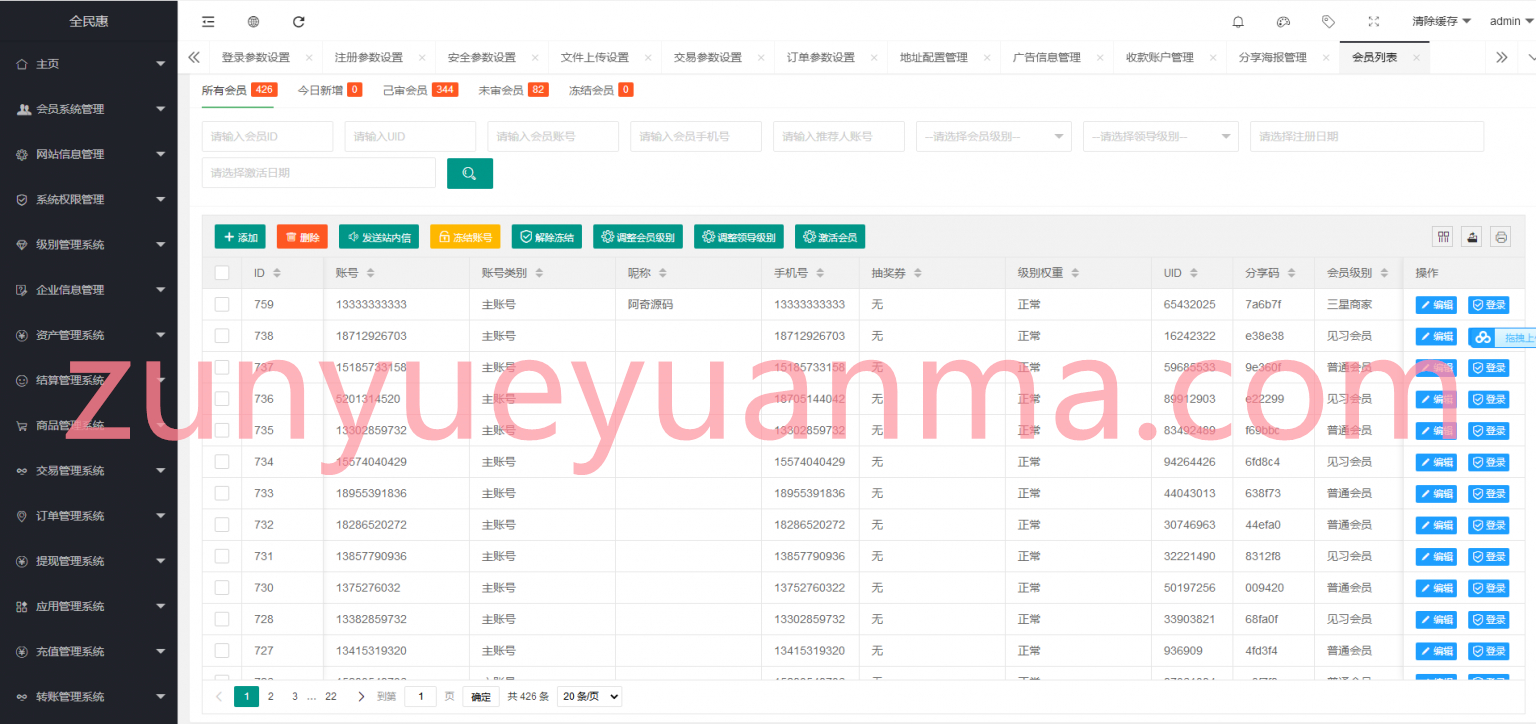Sort by 抽奖券 column arrows
Viewport: 1536px width, 724px height.
tap(917, 273)
